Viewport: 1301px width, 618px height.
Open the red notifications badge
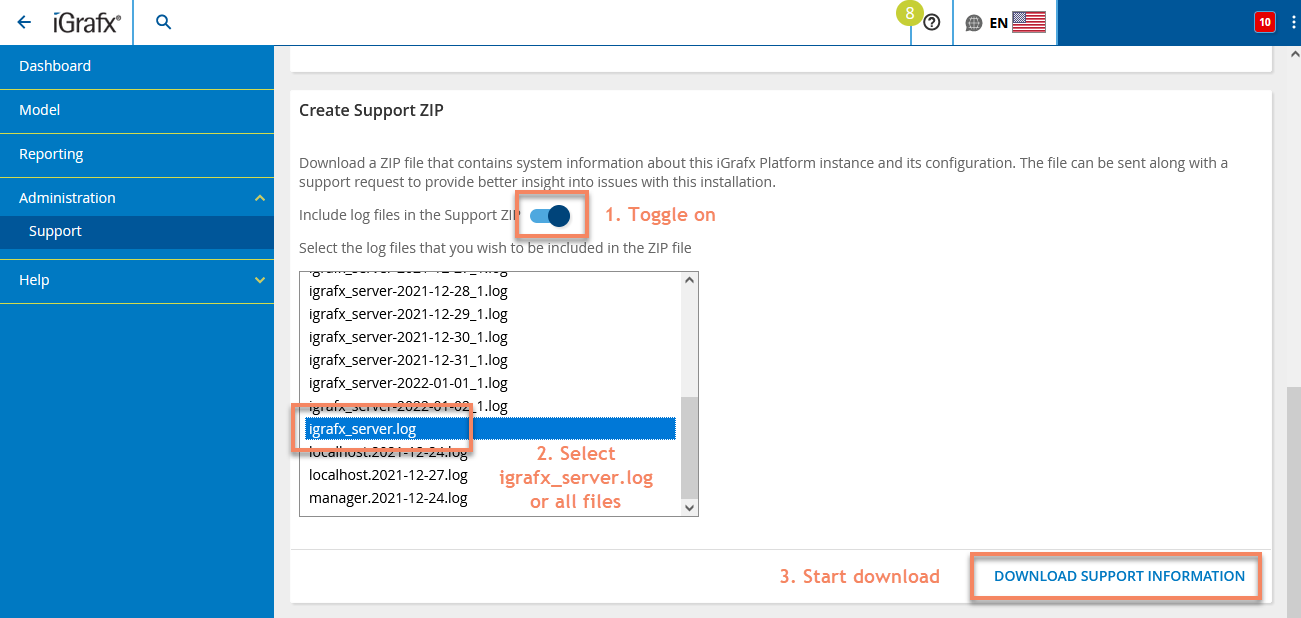pyautogui.click(x=1264, y=22)
